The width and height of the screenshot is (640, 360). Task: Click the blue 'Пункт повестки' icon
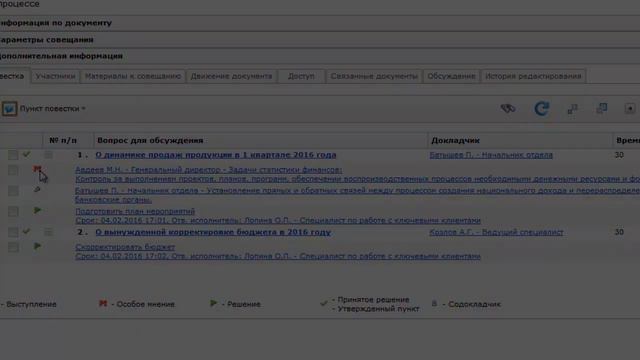tap(9, 109)
